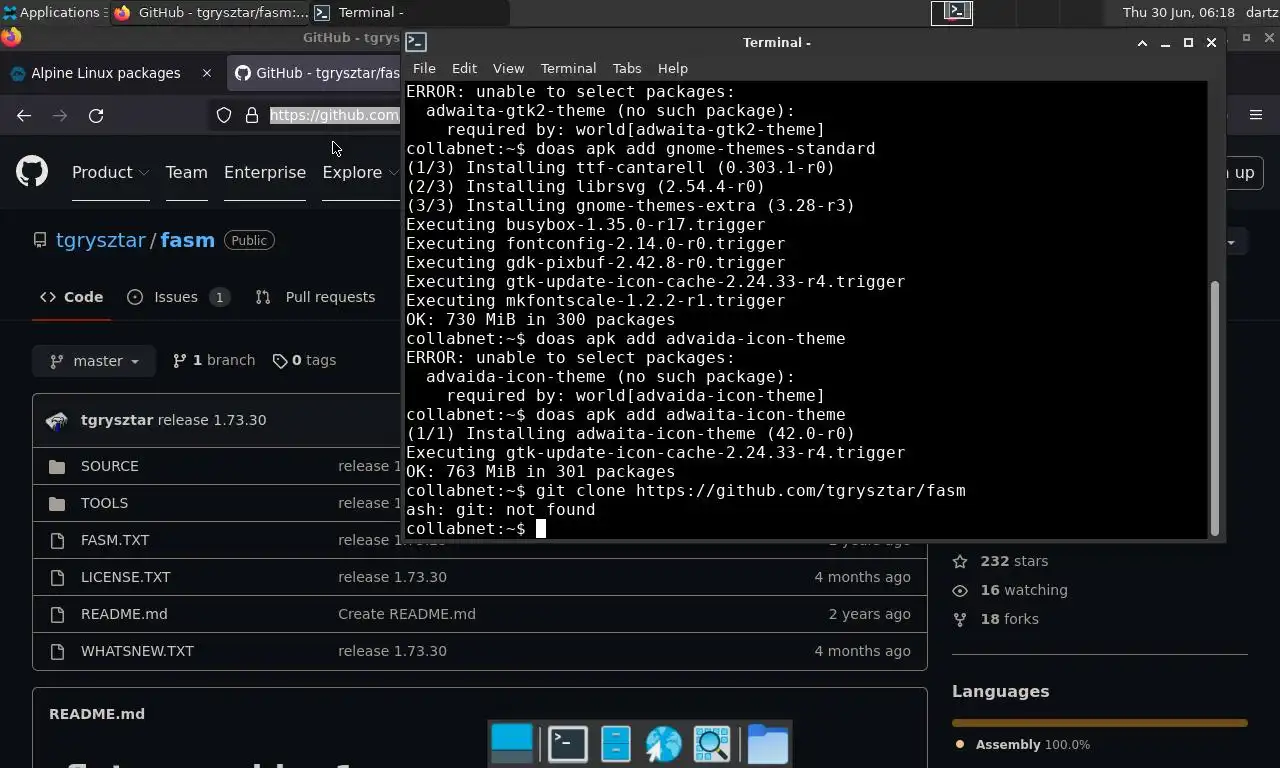Click the LICENSE.TXT file icon

(x=57, y=577)
